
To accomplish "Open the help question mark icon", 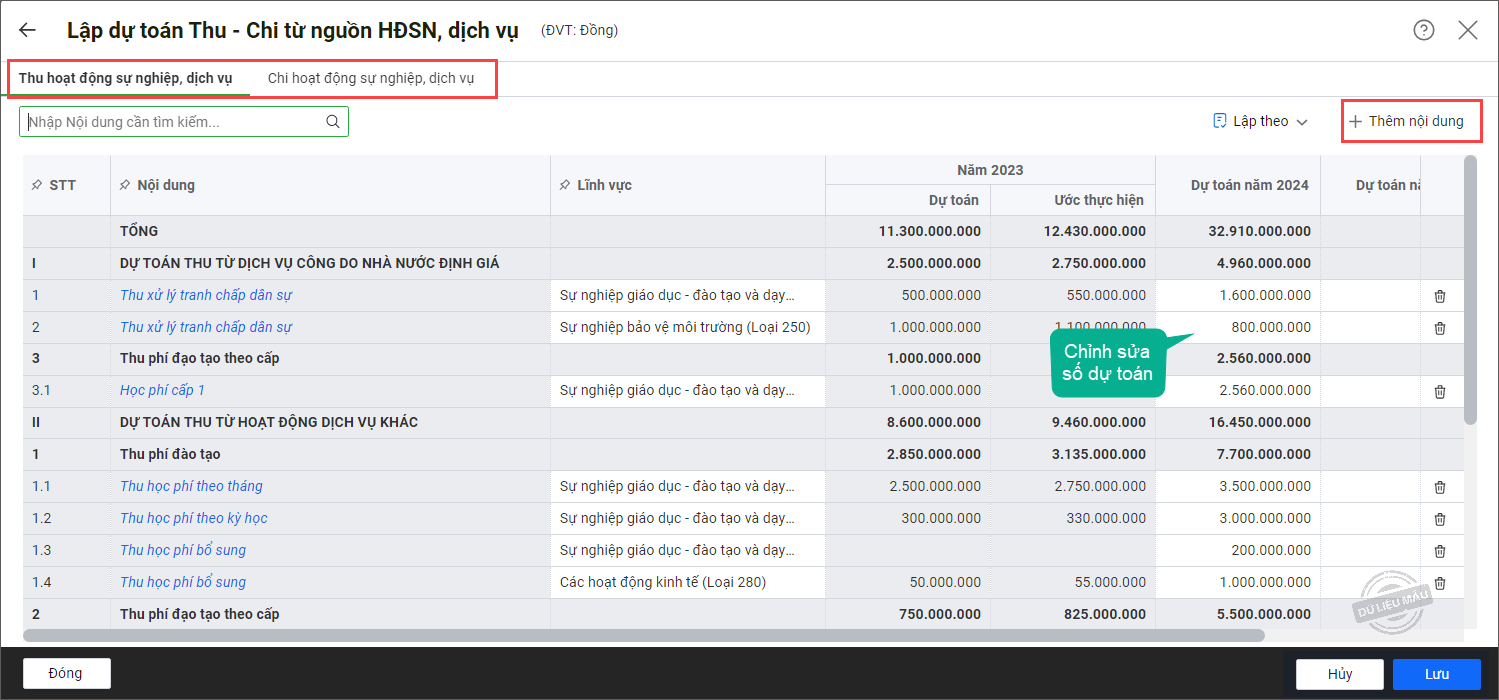I will [1424, 30].
